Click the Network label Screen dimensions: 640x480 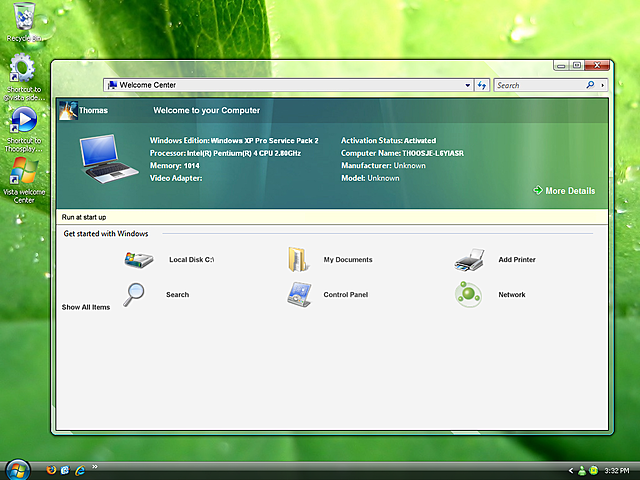tap(512, 295)
